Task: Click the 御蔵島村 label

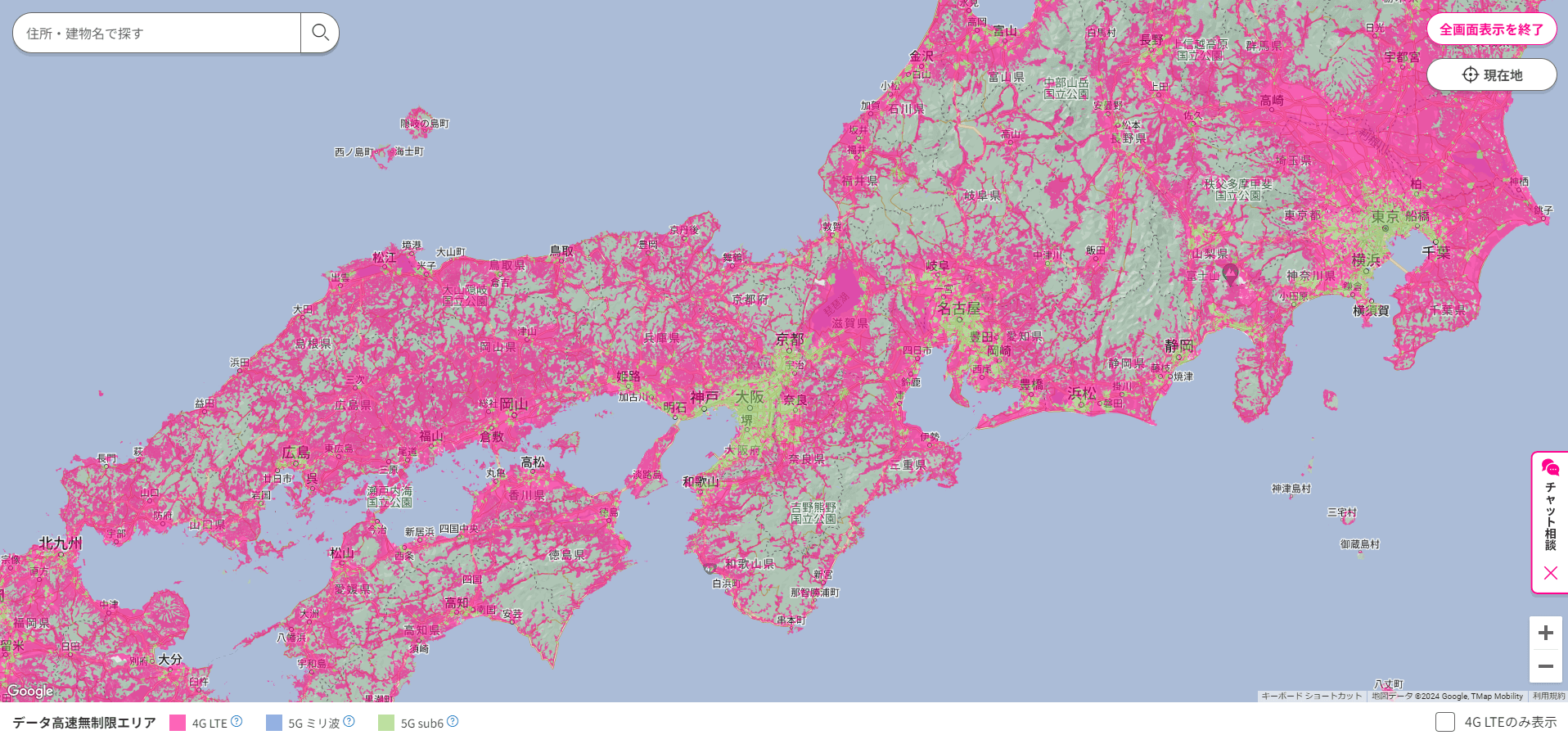Action: pyautogui.click(x=1360, y=543)
